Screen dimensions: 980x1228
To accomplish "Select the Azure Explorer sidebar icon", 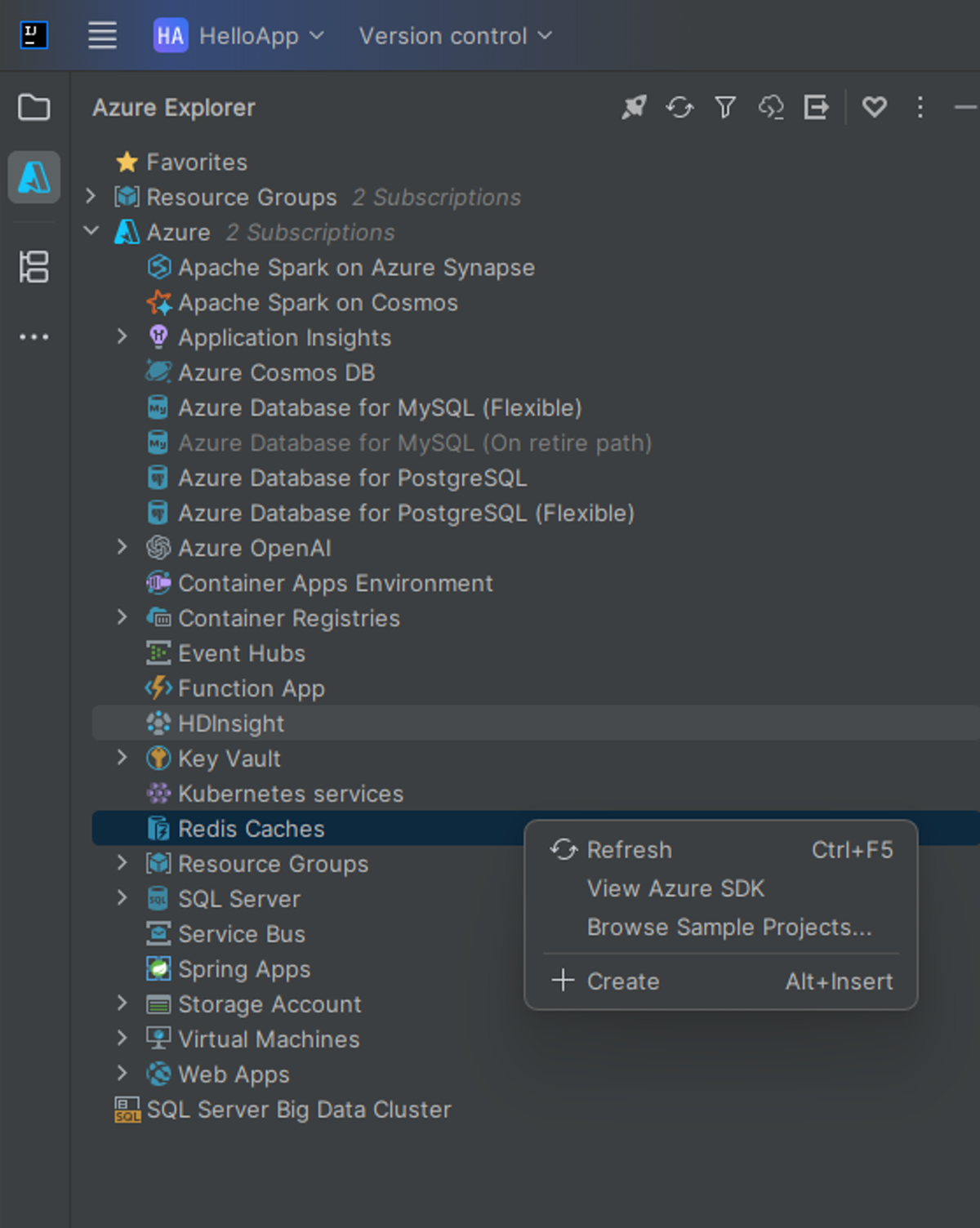I will 33,176.
